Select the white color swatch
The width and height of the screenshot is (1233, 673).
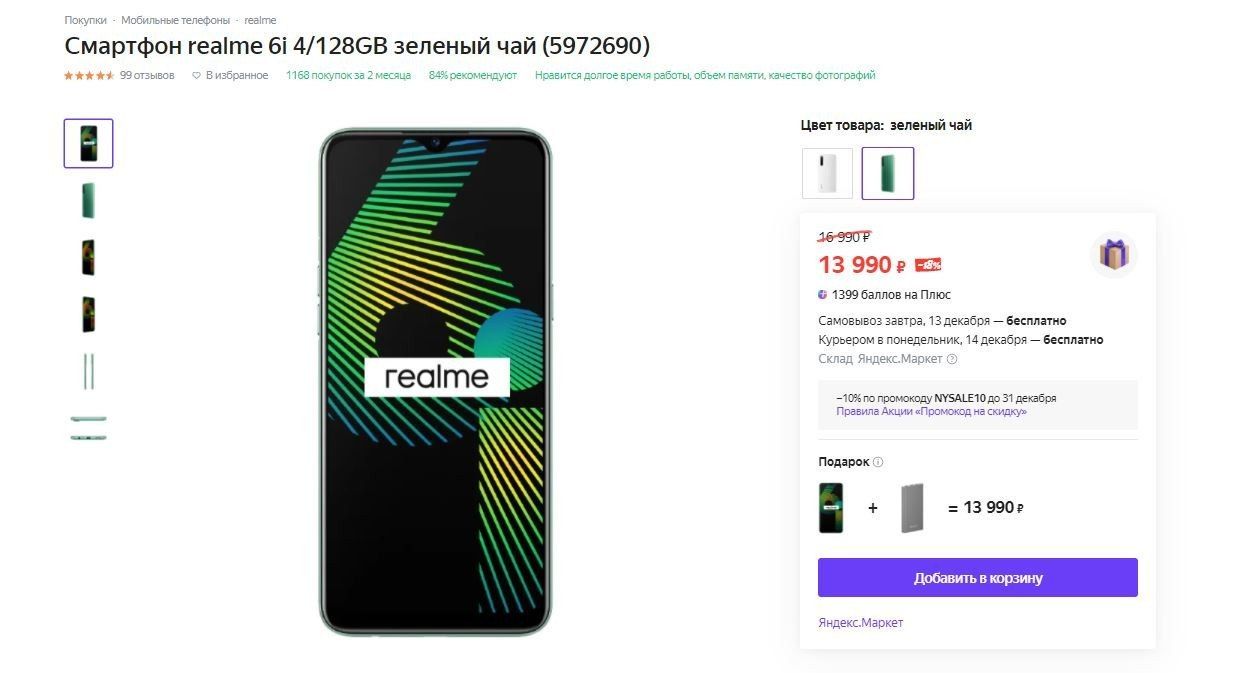[828, 174]
